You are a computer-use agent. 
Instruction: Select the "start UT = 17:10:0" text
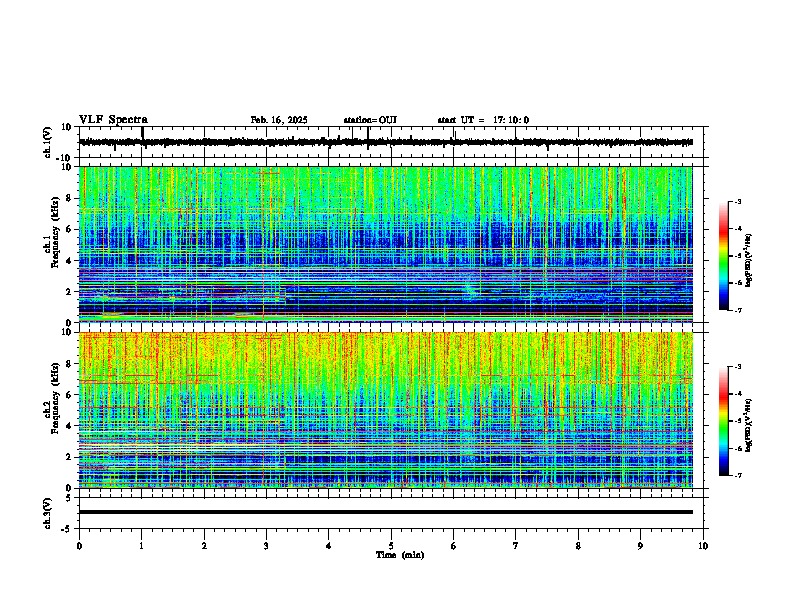[483, 120]
